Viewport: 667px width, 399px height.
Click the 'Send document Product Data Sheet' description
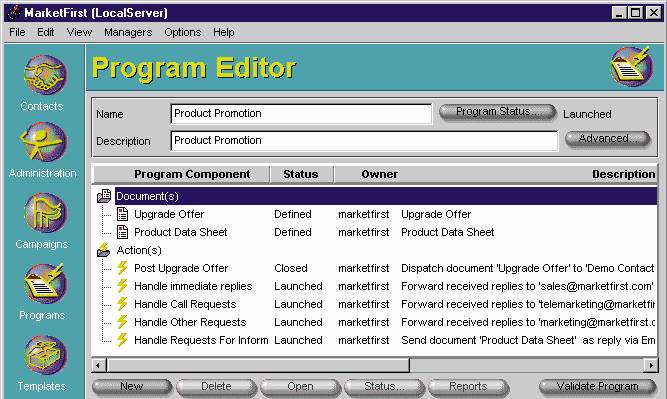528,340
